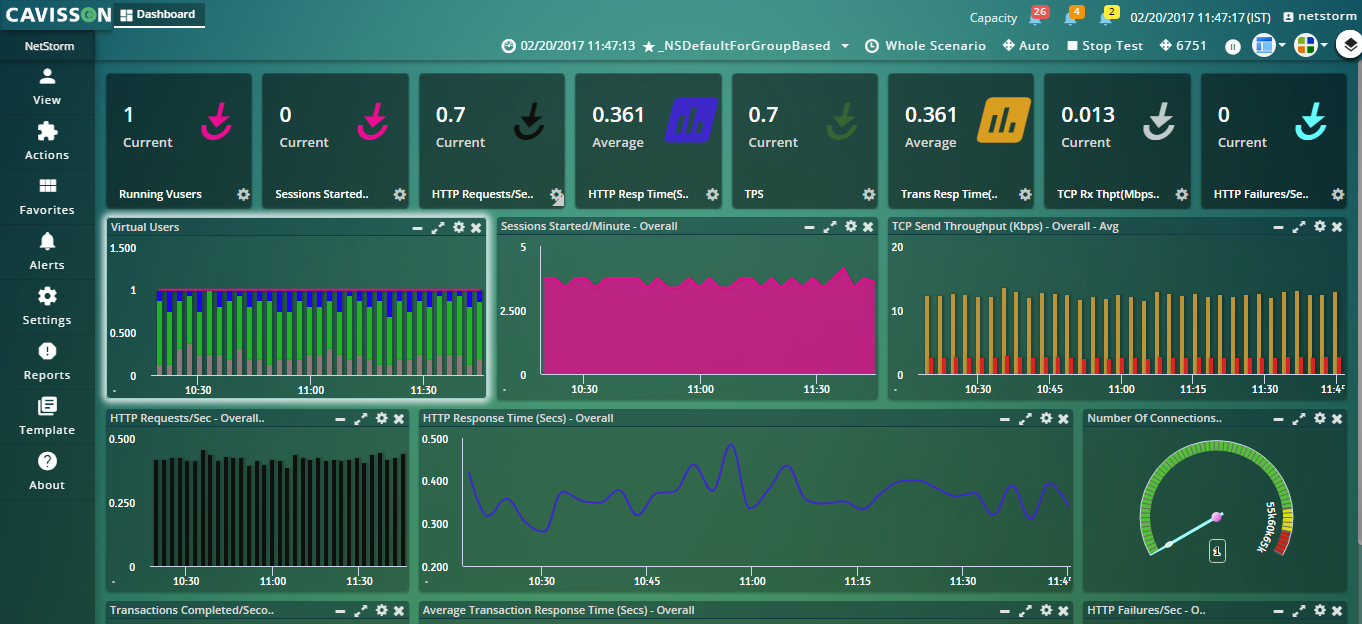
Task: Open the _NSDefaultForGroupBased favorite dropdown
Action: pyautogui.click(x=844, y=46)
